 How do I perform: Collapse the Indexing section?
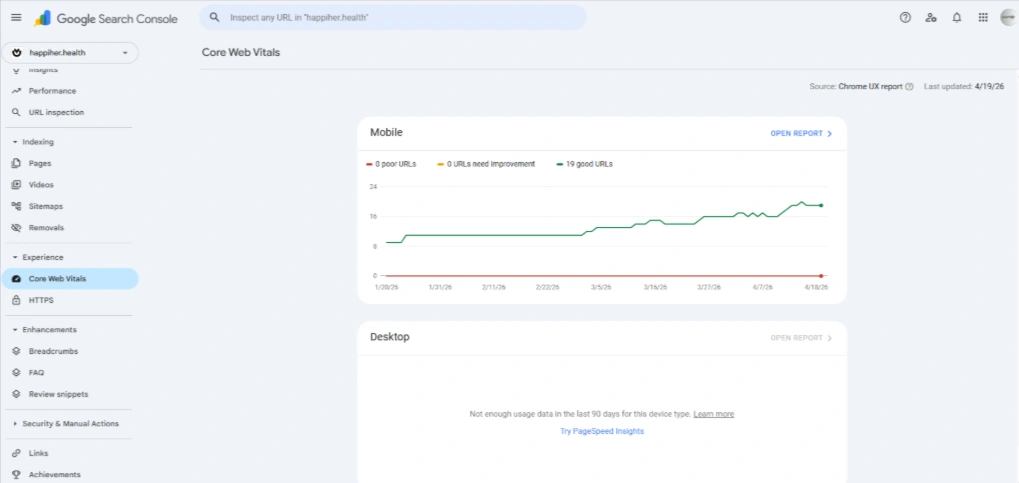point(14,142)
